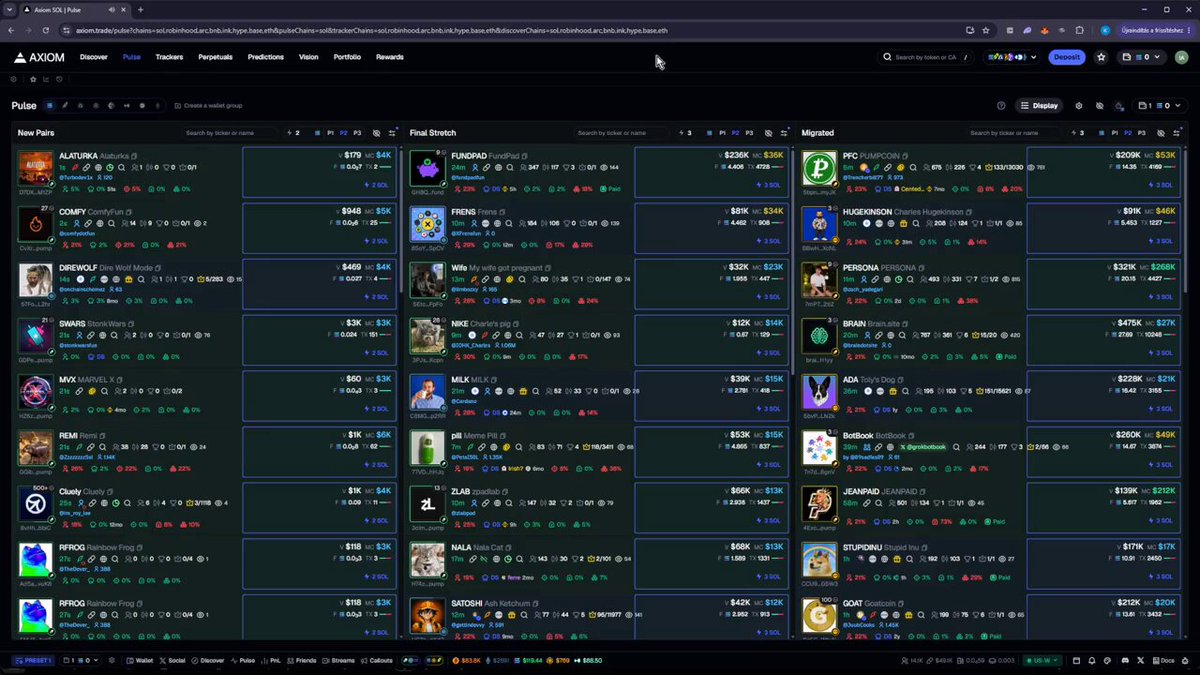Open the Social tracker in the bottom bar
This screenshot has height=675, width=1200.
coord(172,660)
